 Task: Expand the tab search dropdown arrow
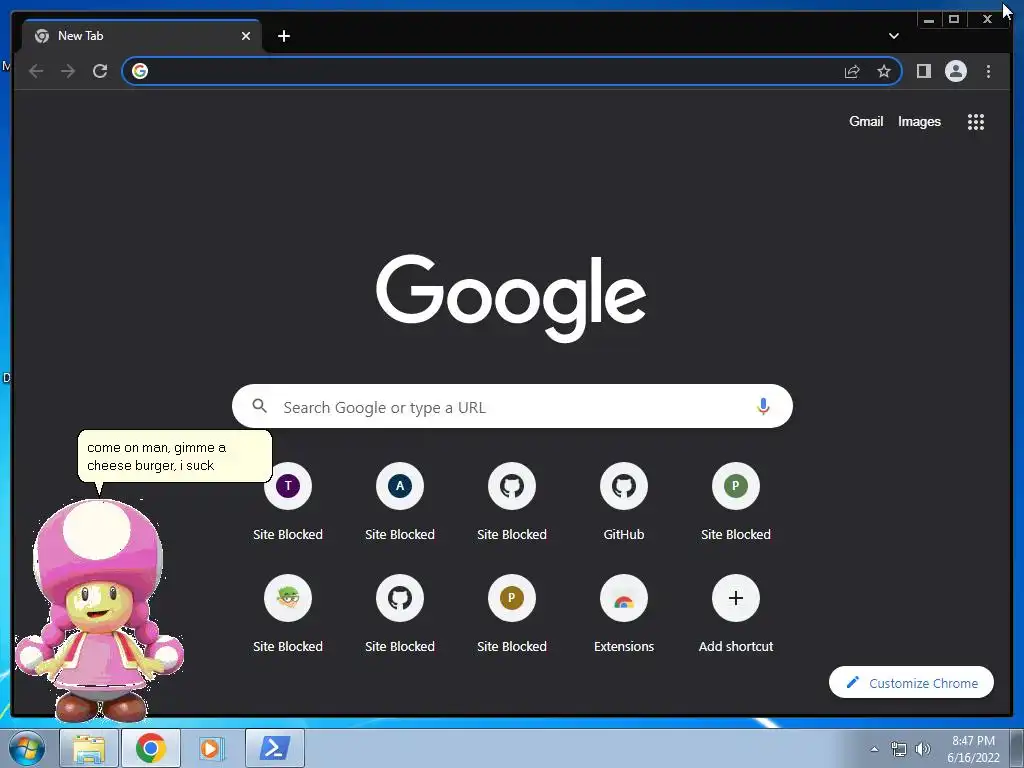[893, 36]
